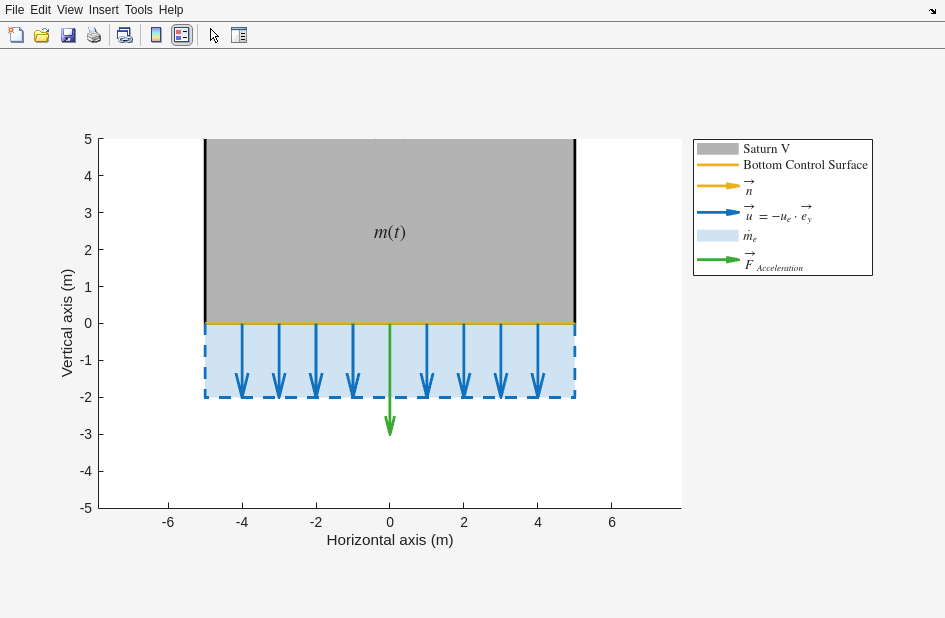Open the Help menu
This screenshot has width=945, height=618.
click(171, 10)
